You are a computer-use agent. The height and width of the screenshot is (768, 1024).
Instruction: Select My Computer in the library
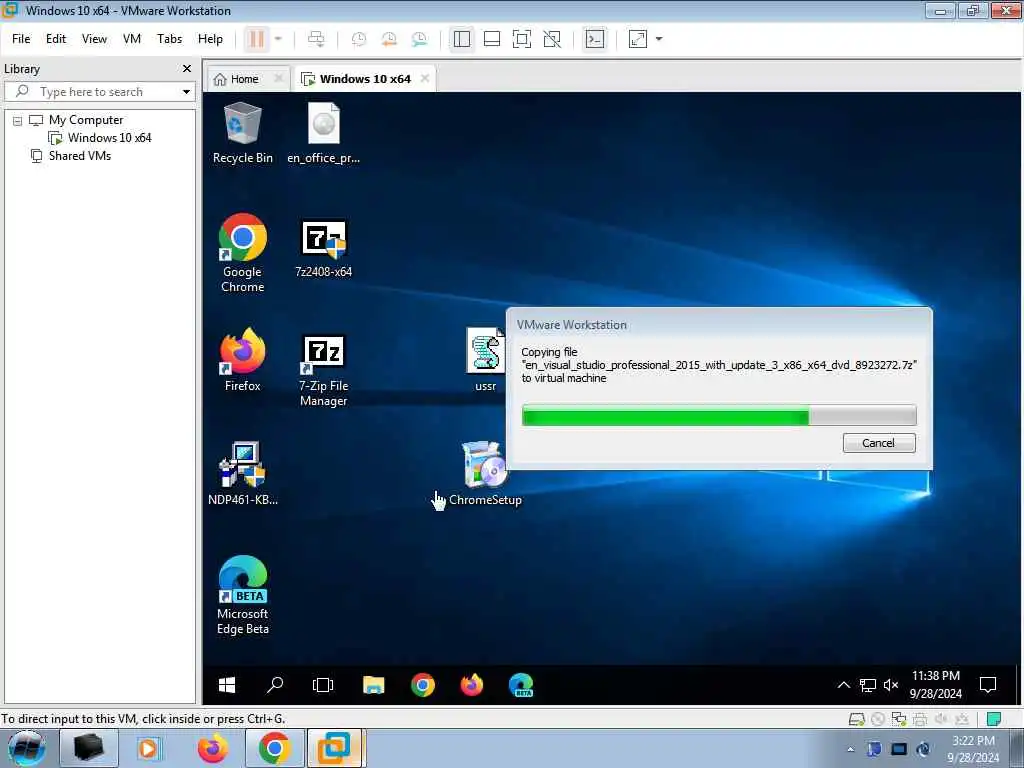(x=86, y=120)
